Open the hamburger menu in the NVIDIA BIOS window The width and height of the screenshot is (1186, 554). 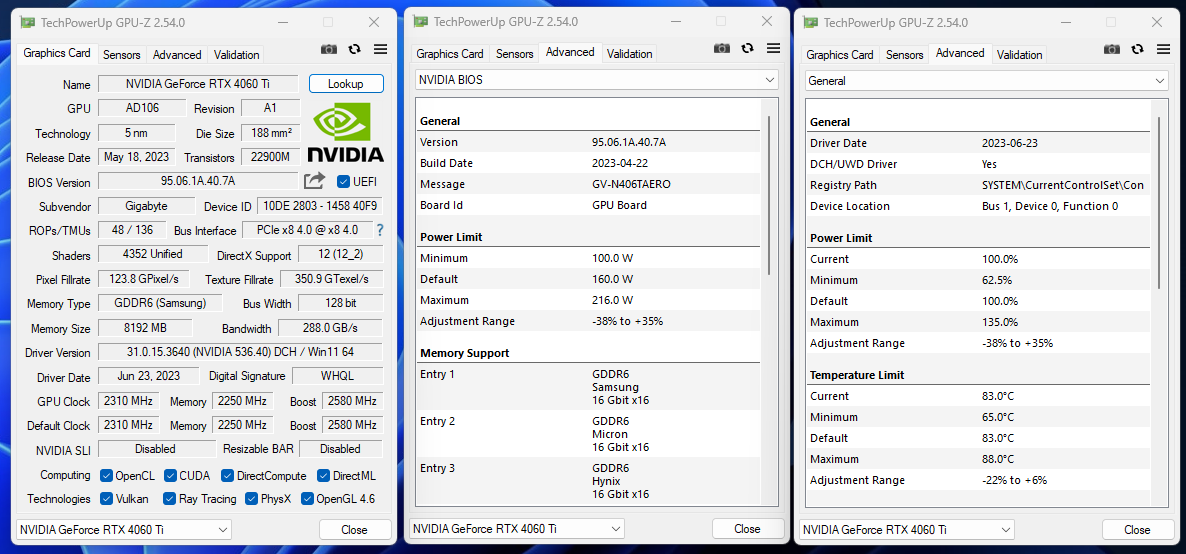[773, 48]
